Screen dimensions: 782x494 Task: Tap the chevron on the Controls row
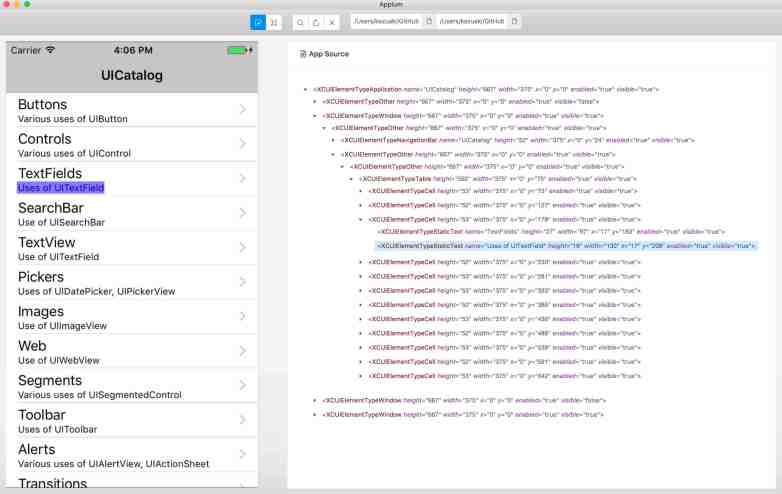243,144
